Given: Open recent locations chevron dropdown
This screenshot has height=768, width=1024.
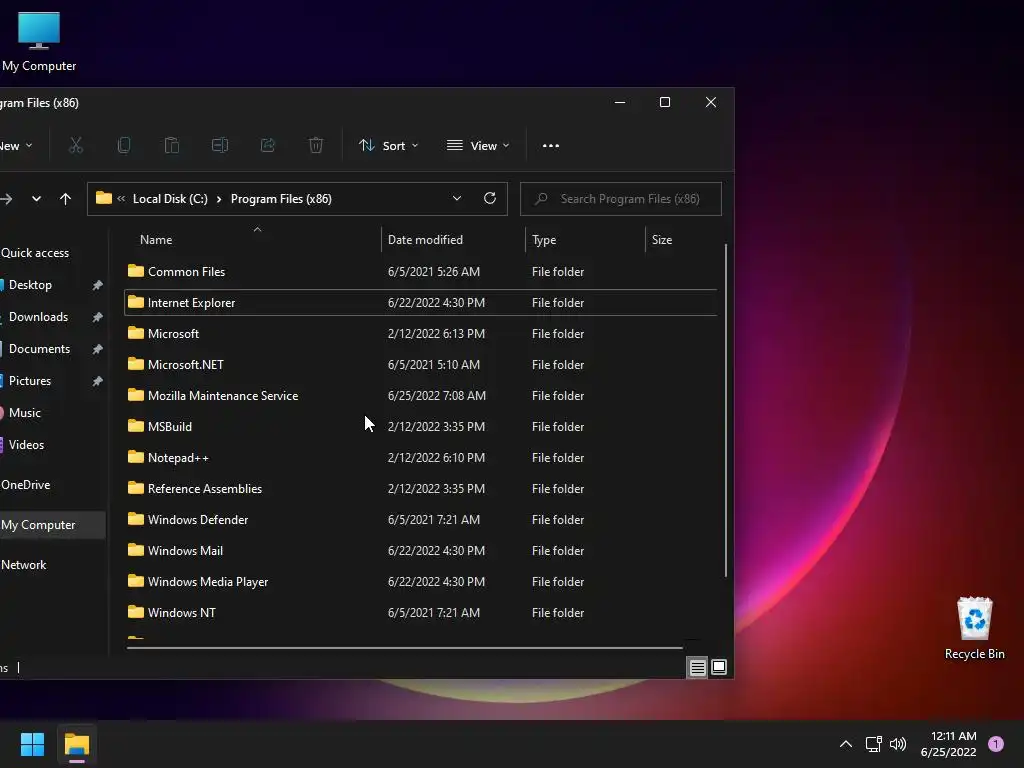Looking at the screenshot, I should coord(37,199).
